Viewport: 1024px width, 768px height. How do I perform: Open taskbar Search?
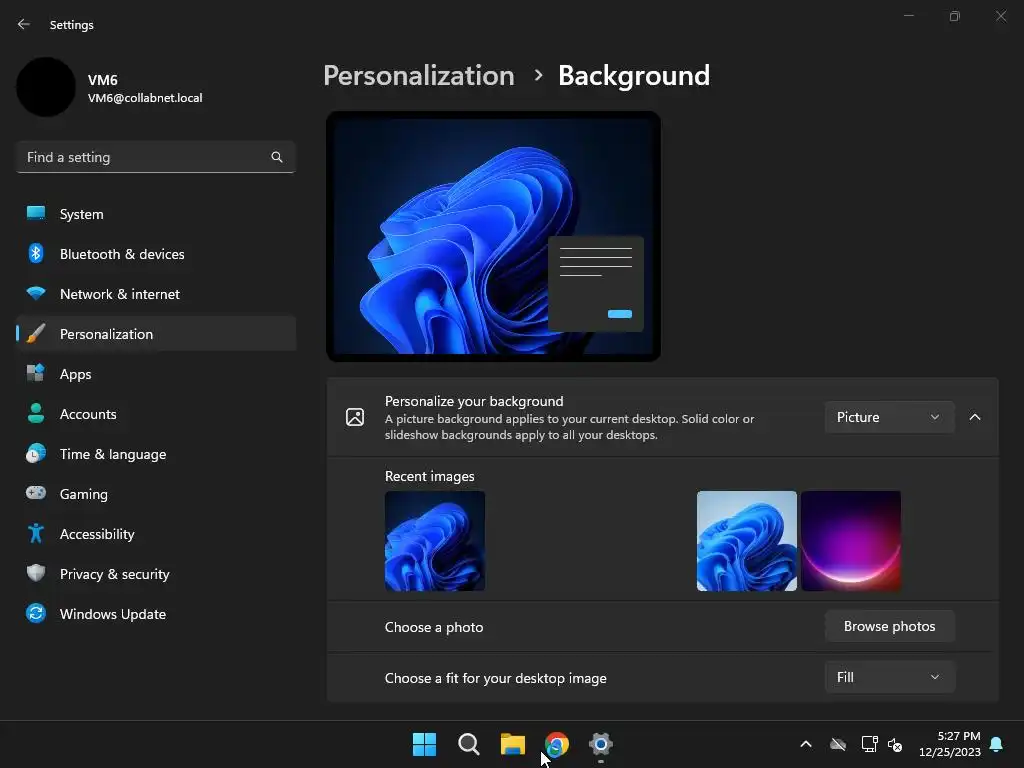(469, 744)
